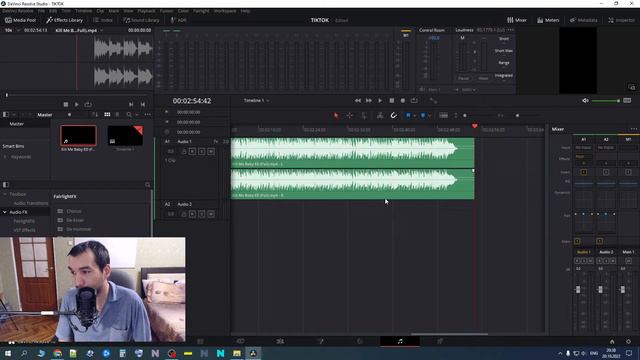This screenshot has width=640, height=360.
Task: Open the Fairlight page tab
Action: click(x=400, y=341)
